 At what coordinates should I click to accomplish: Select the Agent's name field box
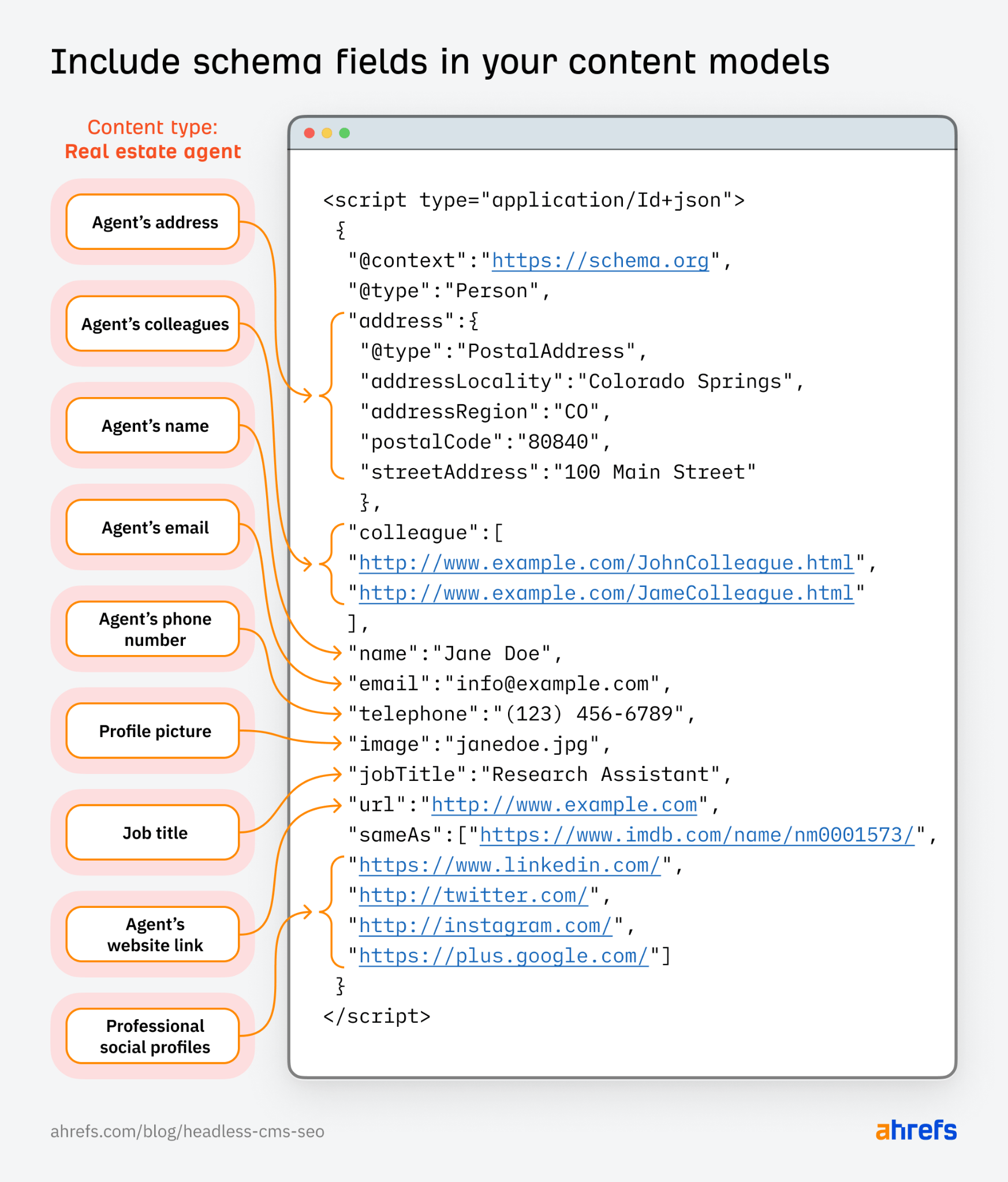(x=153, y=426)
